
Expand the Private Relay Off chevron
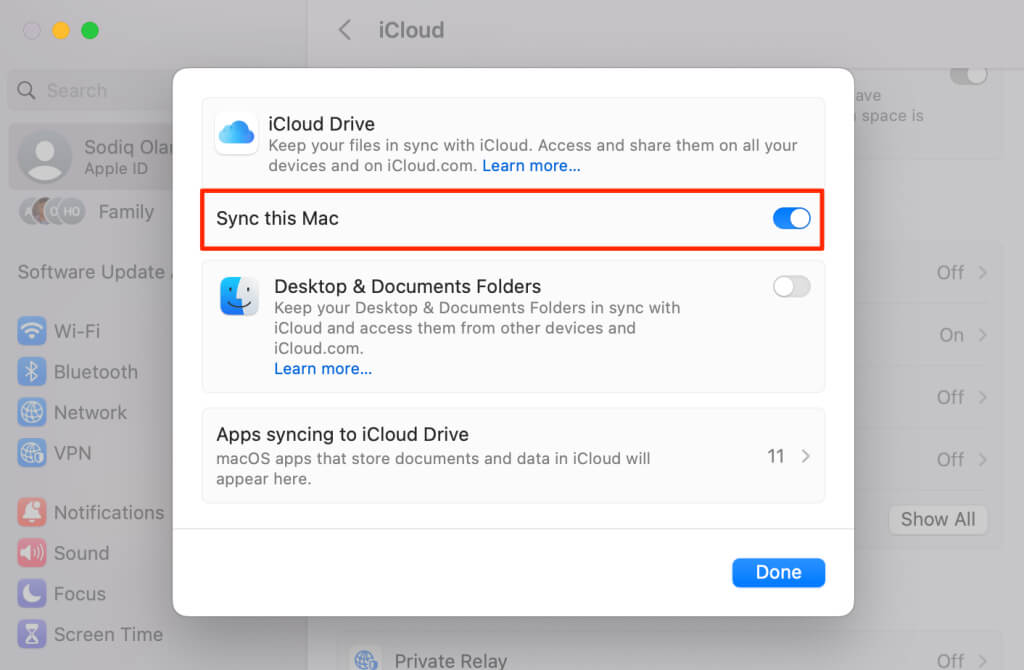(x=982, y=660)
